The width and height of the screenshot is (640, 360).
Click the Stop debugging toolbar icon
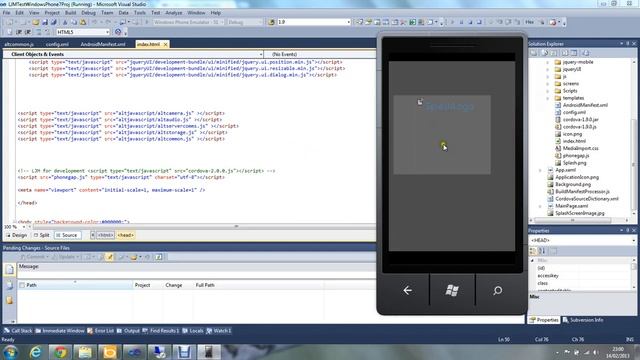470,22
